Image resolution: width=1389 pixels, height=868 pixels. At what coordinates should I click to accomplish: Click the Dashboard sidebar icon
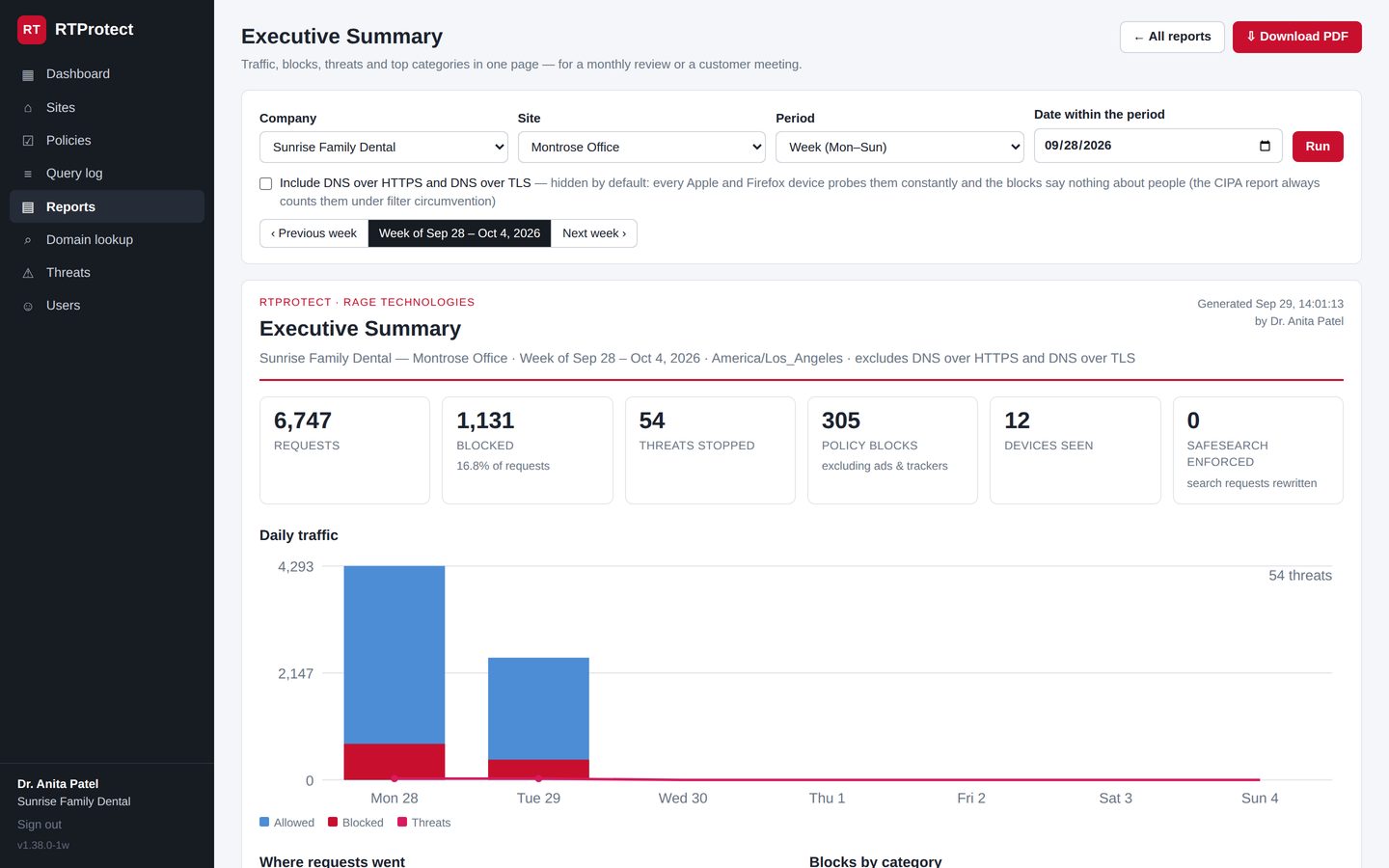click(x=28, y=74)
